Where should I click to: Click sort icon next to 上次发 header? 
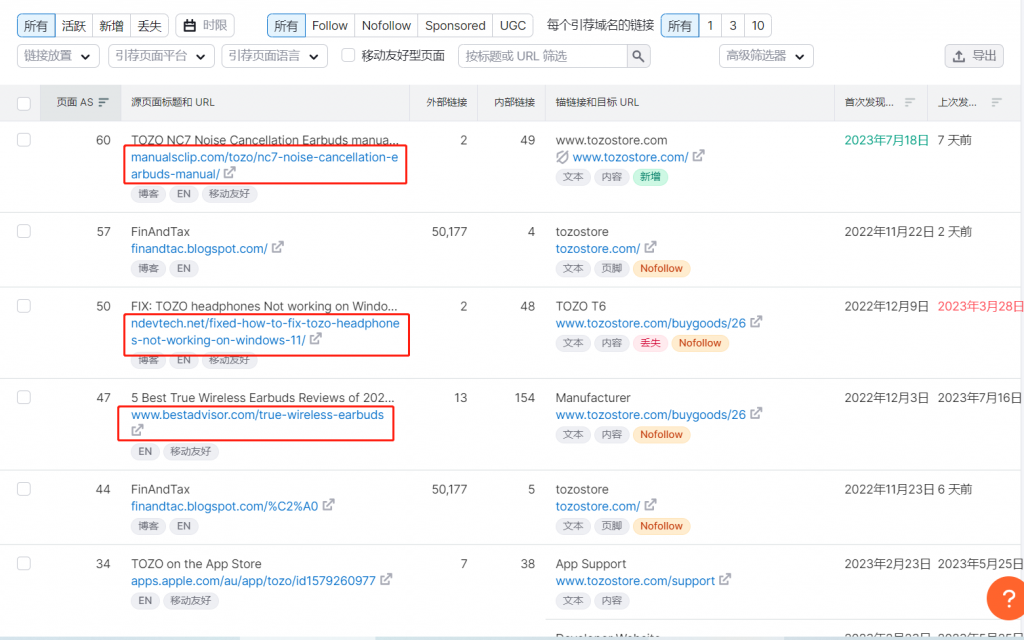click(x=997, y=102)
